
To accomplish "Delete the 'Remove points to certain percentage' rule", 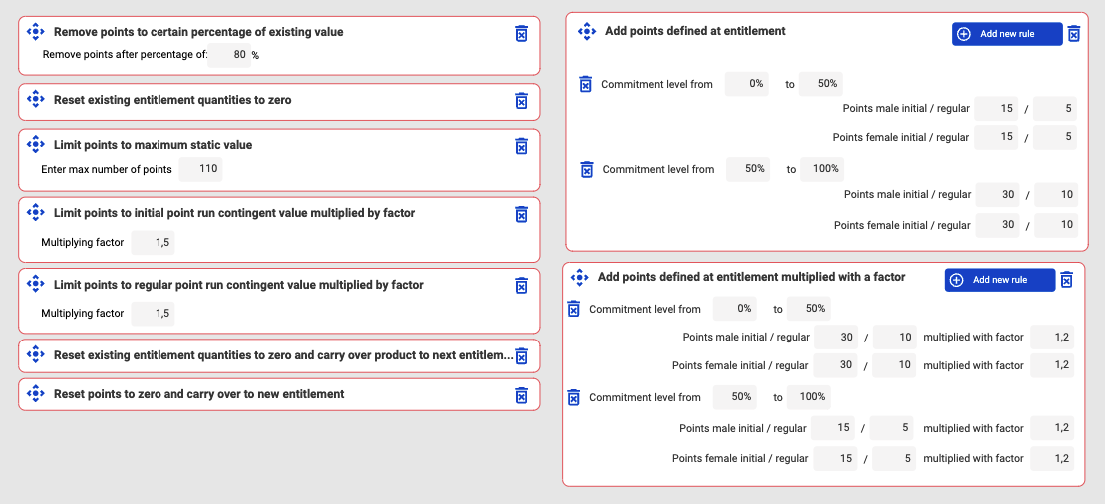I will 520,34.
